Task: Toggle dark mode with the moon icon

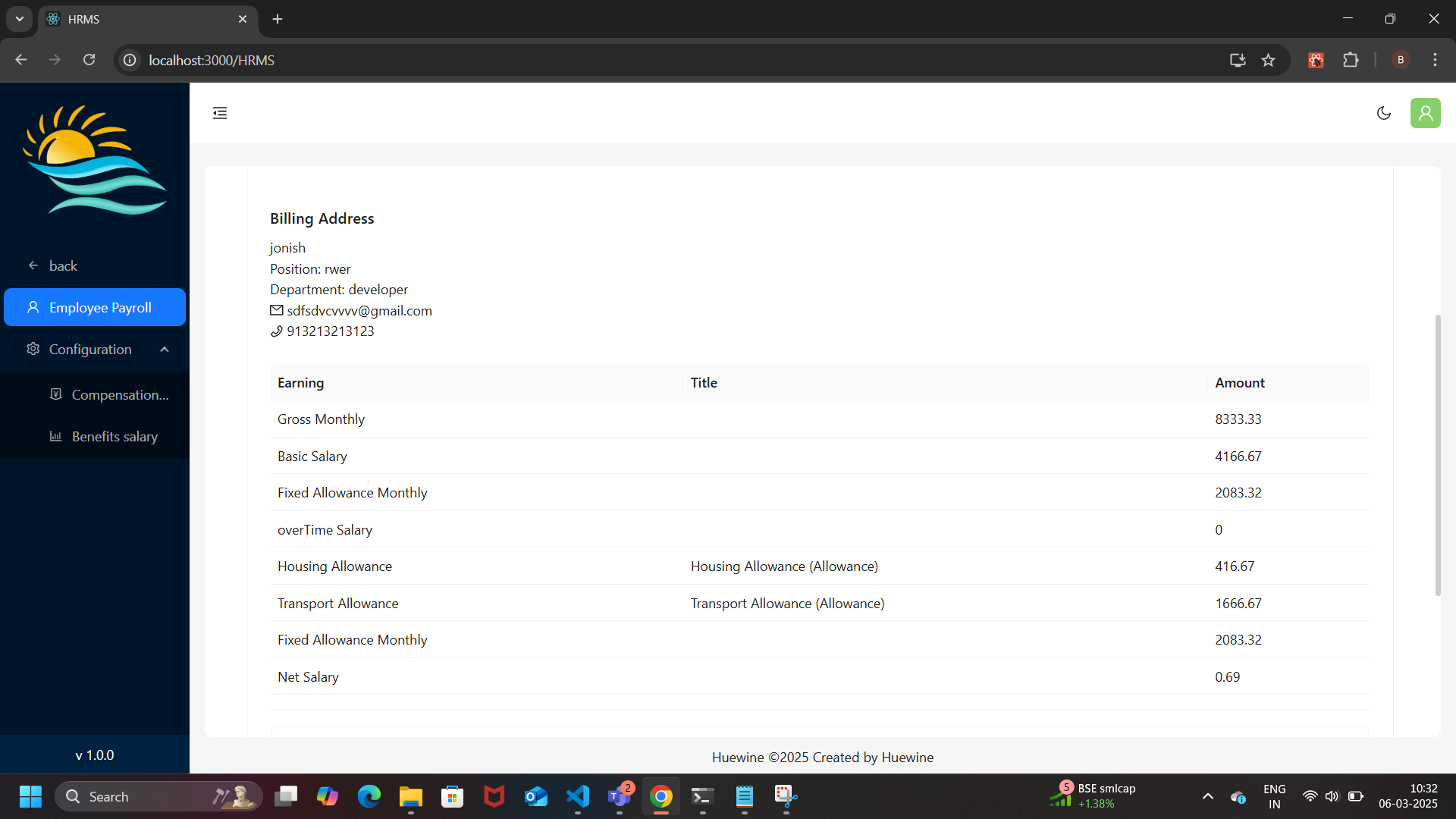Action: click(x=1384, y=113)
